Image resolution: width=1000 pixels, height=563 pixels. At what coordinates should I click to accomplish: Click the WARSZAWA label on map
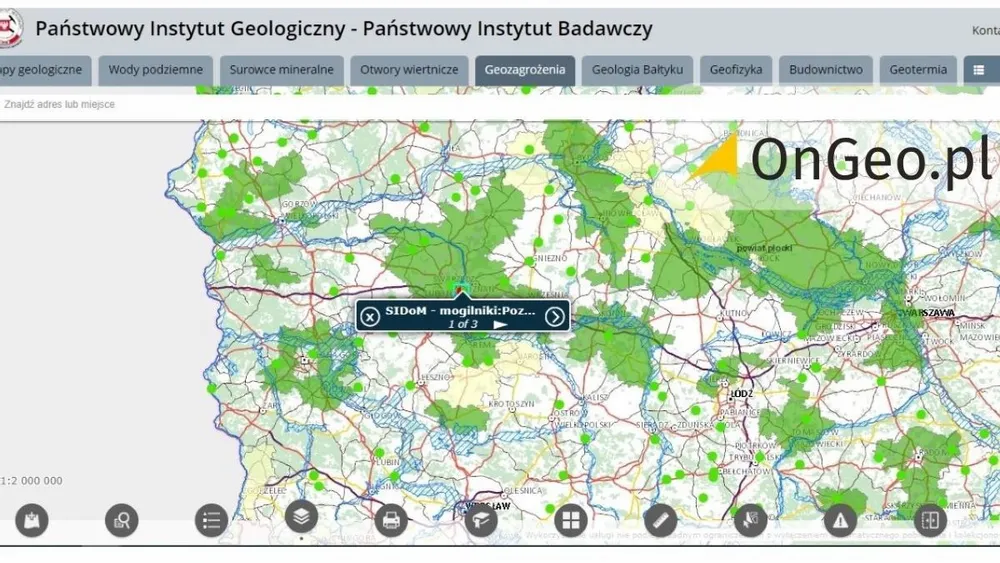point(929,313)
